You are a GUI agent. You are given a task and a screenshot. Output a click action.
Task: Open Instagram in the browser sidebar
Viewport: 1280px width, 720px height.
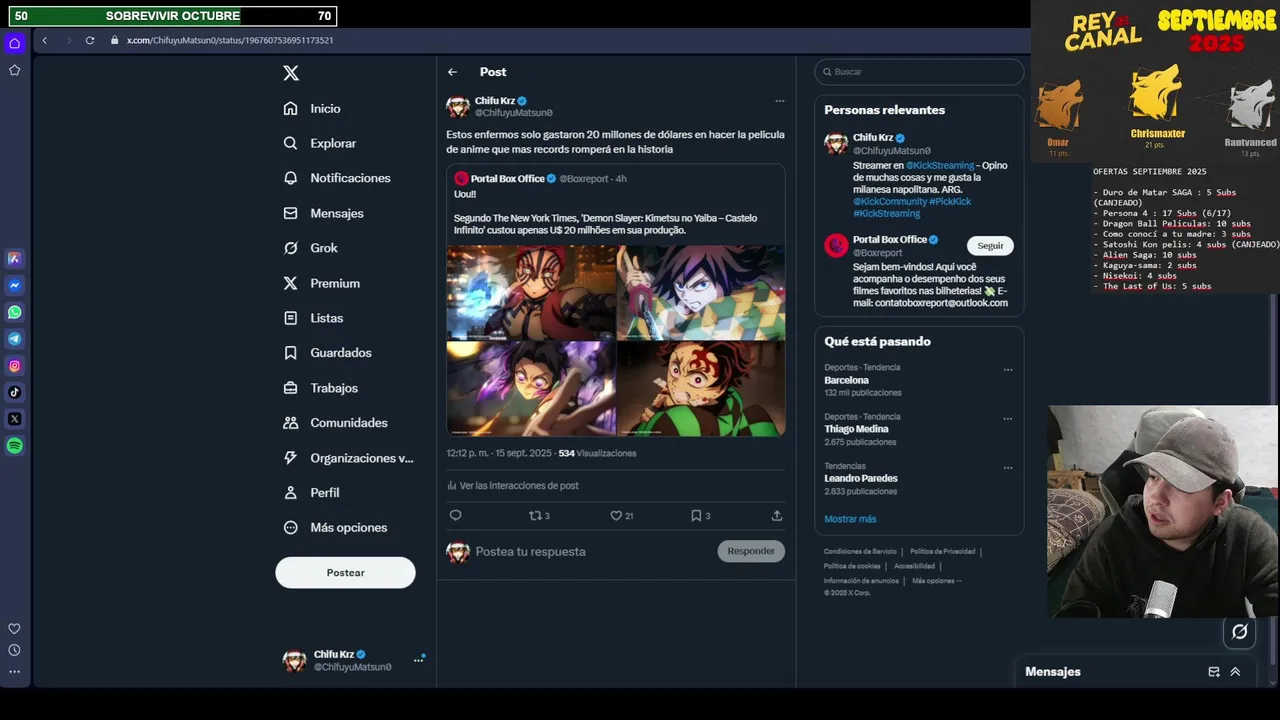point(14,366)
